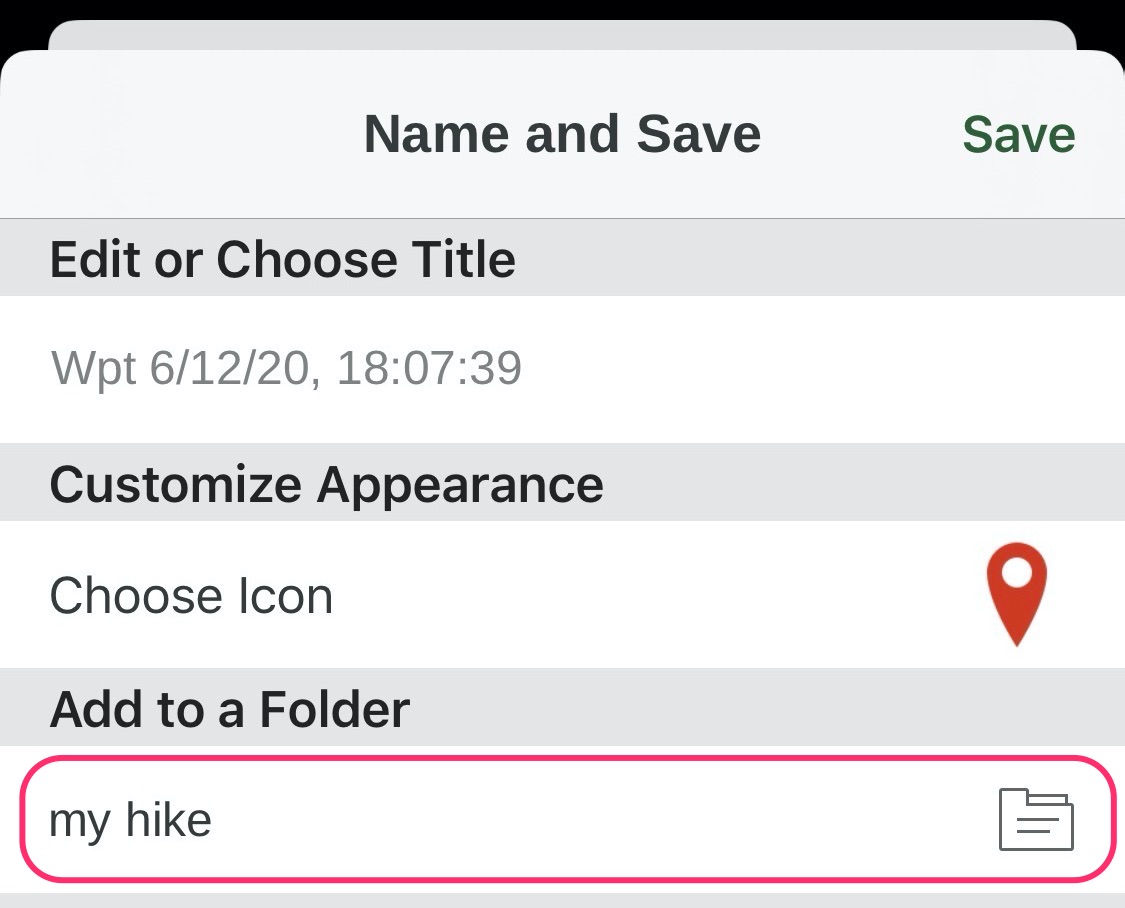Tap header space between title and Save
This screenshot has height=908, width=1125.
coord(860,134)
